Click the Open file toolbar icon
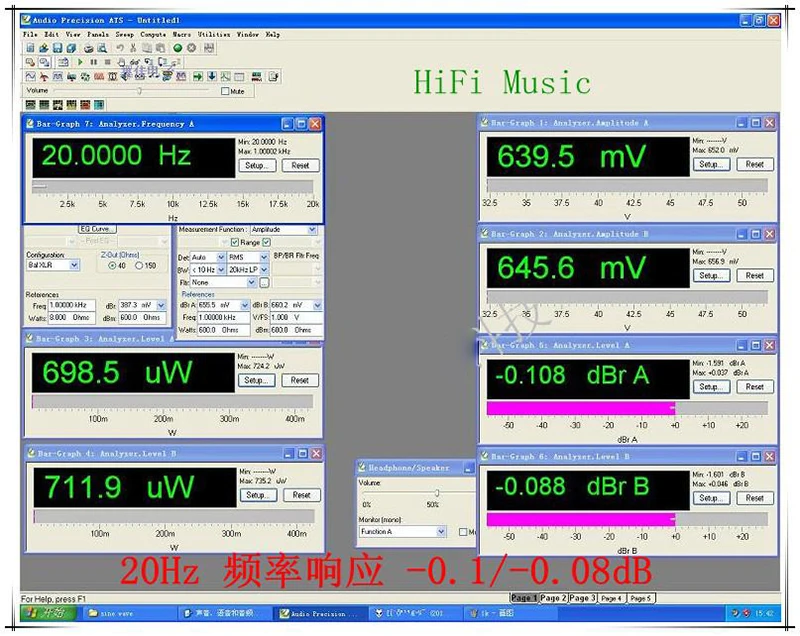This screenshot has width=800, height=636. pos(44,48)
